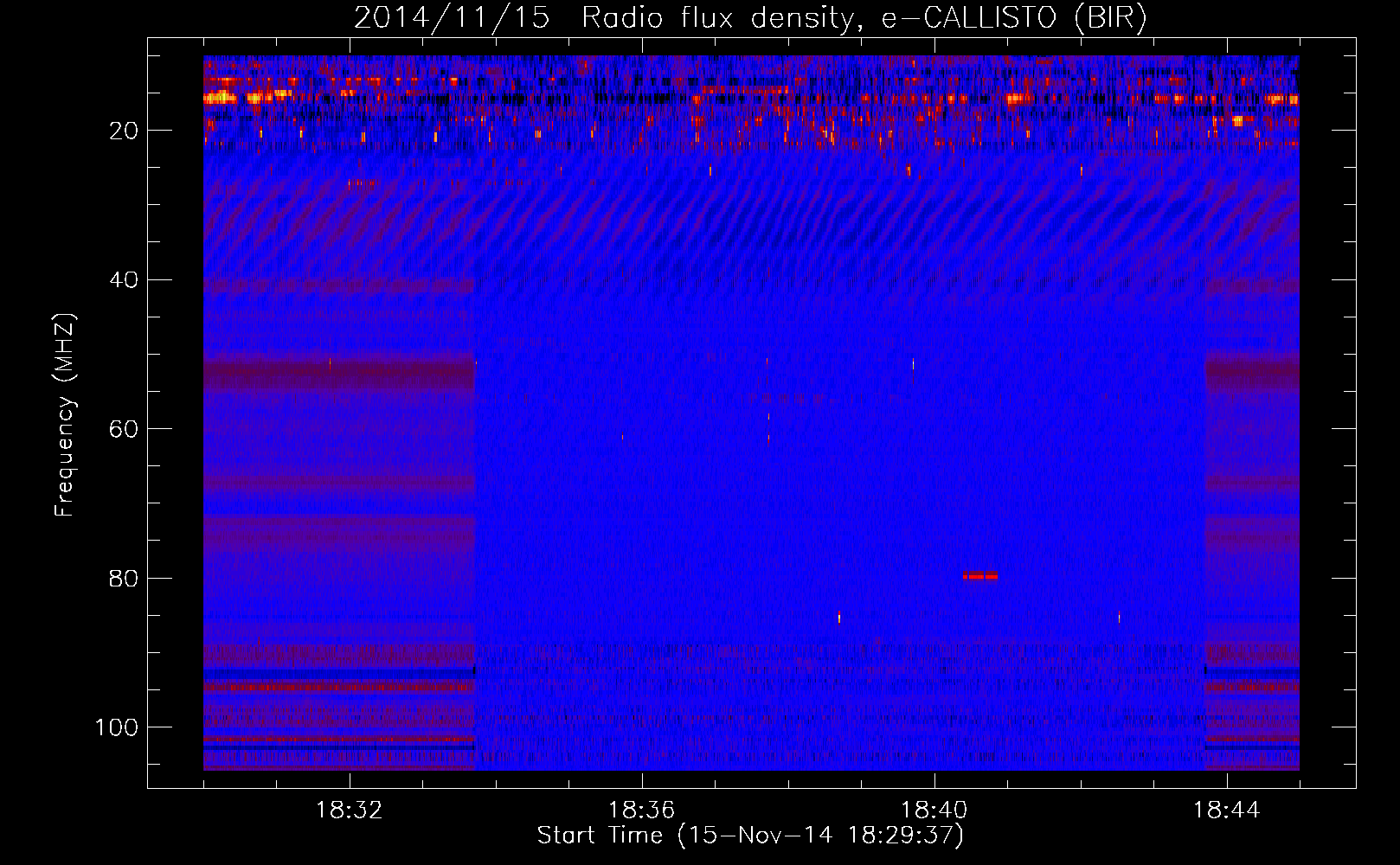The image size is (1400, 865).
Task: Click the "Start Time (15-Nov-14 18:29:37)" label
Action: tap(750, 836)
